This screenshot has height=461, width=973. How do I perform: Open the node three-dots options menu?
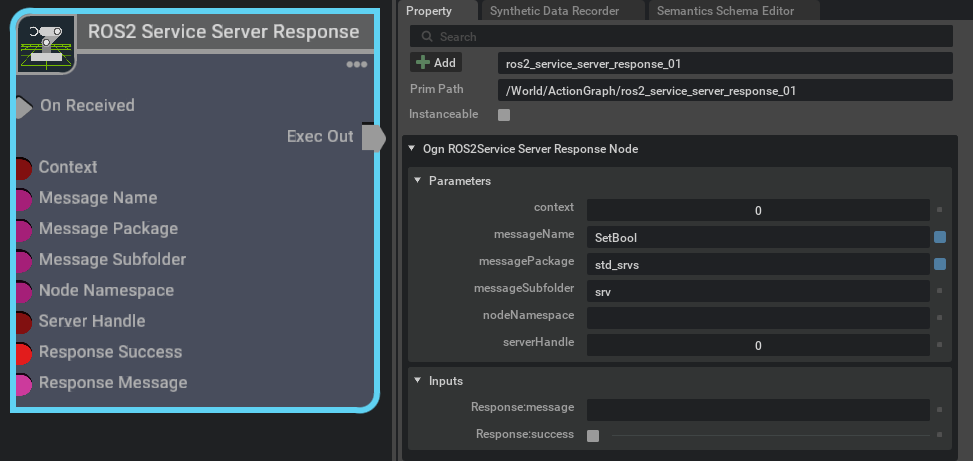[357, 65]
